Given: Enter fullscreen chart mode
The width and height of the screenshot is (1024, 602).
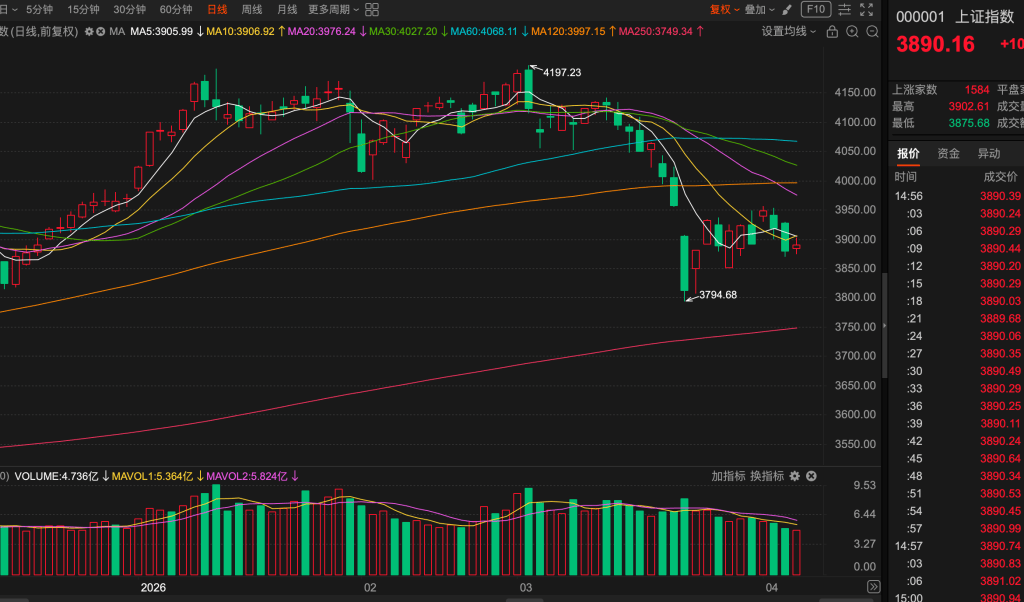Looking at the screenshot, I should (x=869, y=10).
